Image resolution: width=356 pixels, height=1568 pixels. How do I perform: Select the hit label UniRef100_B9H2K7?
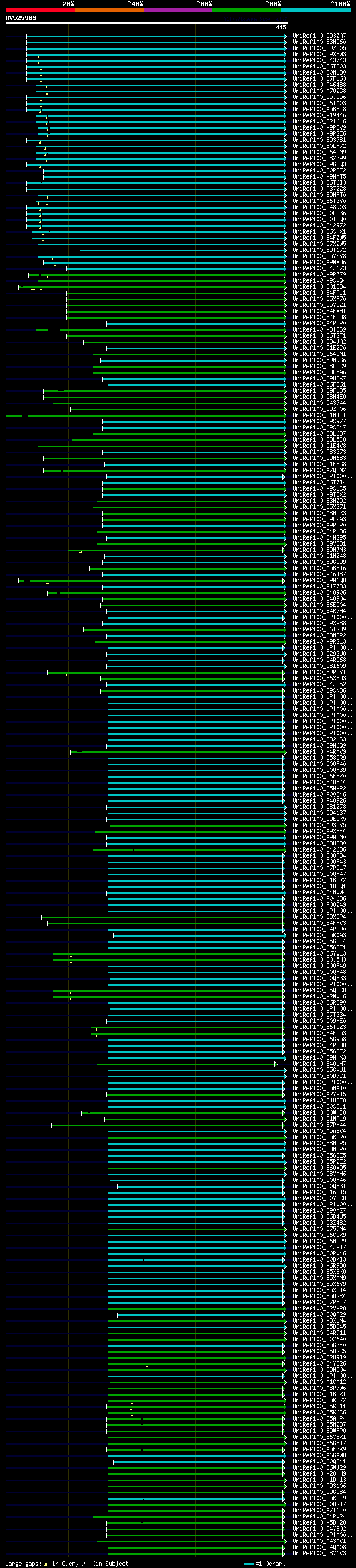[319, 379]
